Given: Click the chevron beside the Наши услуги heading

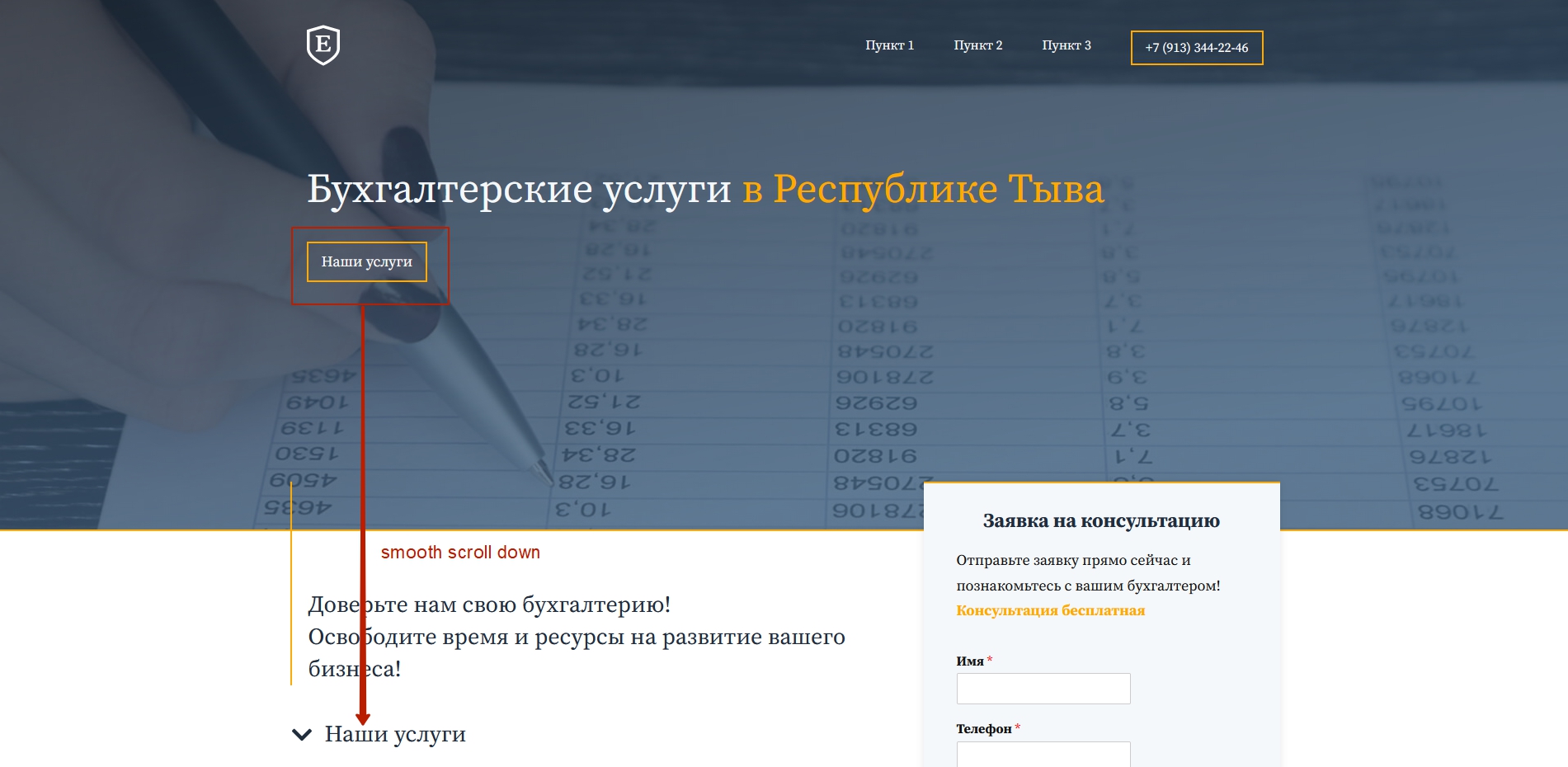Looking at the screenshot, I should [302, 734].
